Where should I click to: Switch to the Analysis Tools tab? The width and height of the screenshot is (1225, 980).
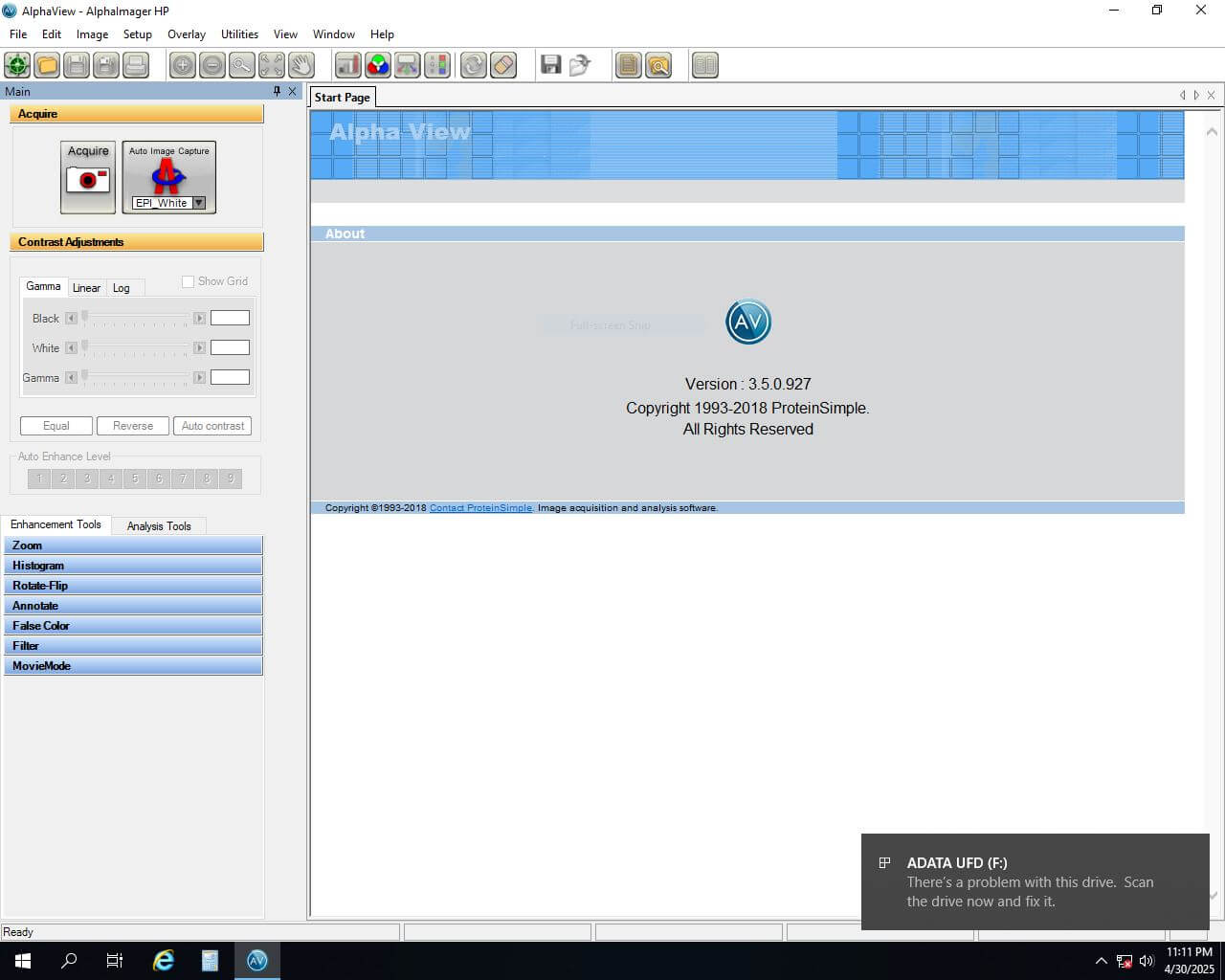coord(159,526)
